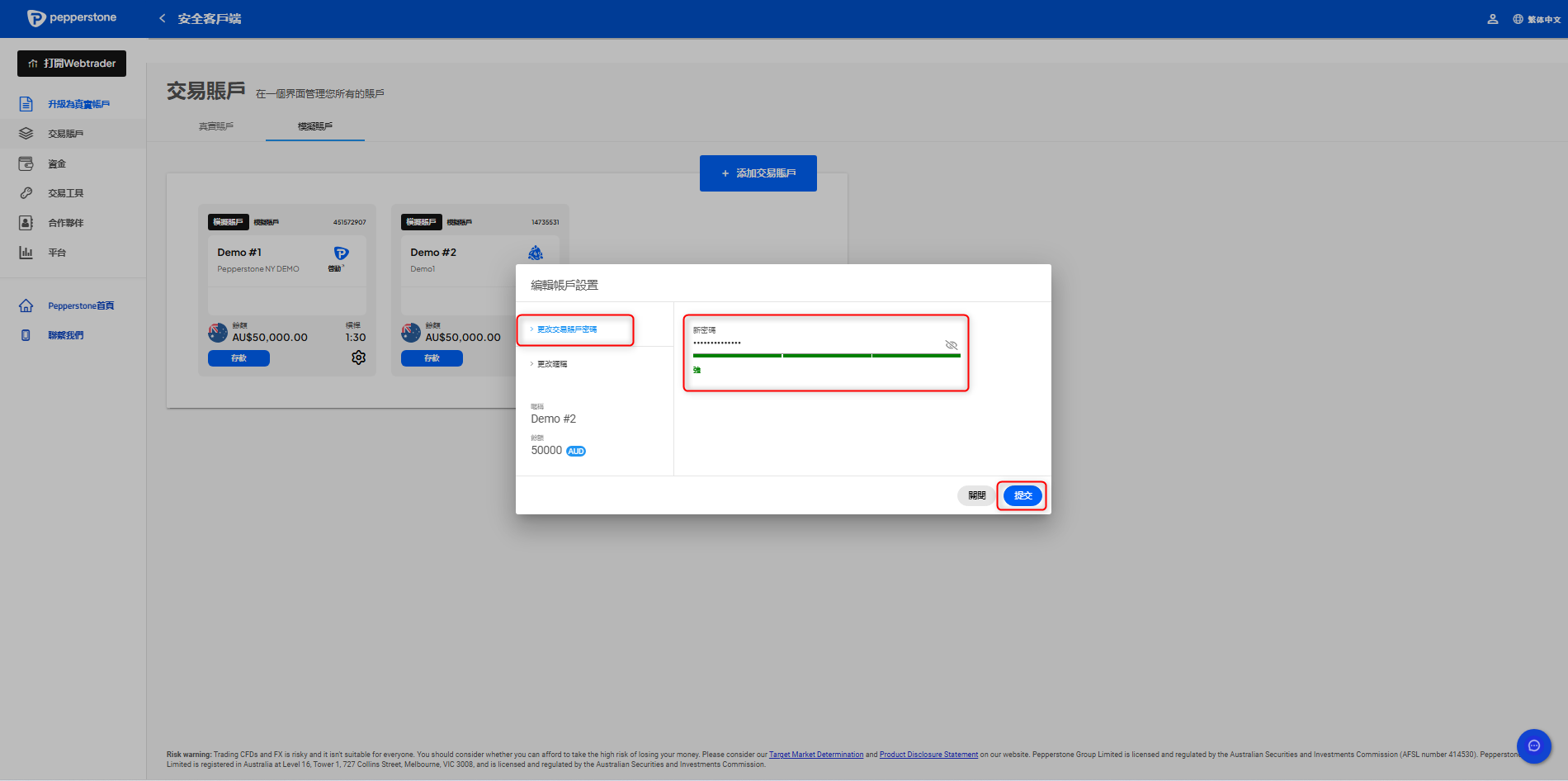This screenshot has width=1568, height=781.
Task: Open 合作夥伴 contact icon in sidebar
Action: (x=26, y=223)
